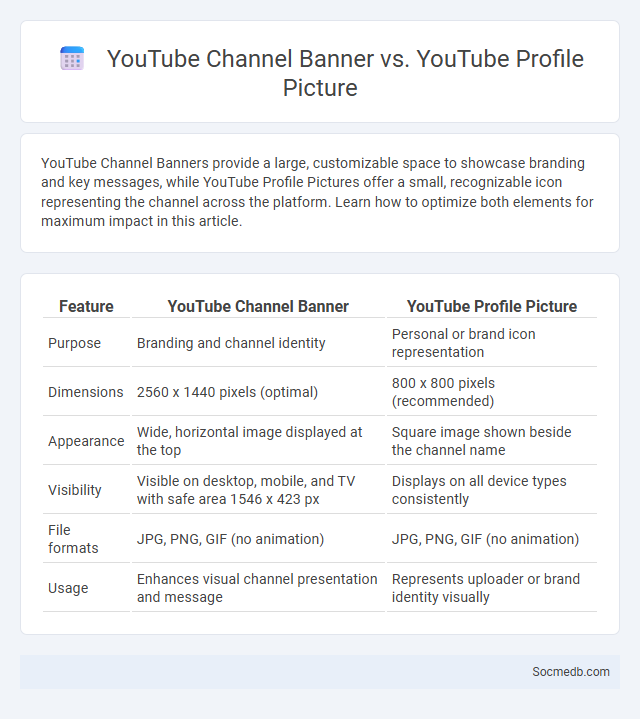
Task: Click the banner column 'JPG, PNG, GIF (no animation)' cell
Action: click(x=258, y=539)
